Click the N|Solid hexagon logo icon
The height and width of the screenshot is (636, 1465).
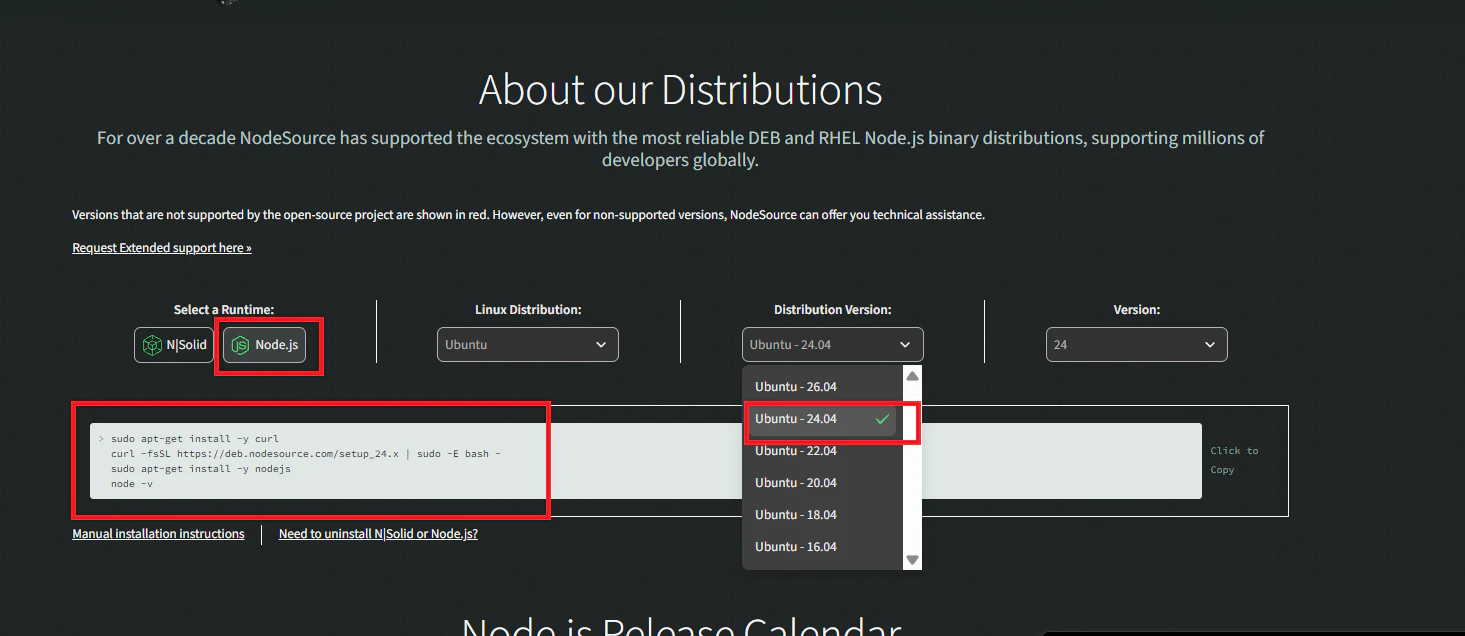pos(152,345)
